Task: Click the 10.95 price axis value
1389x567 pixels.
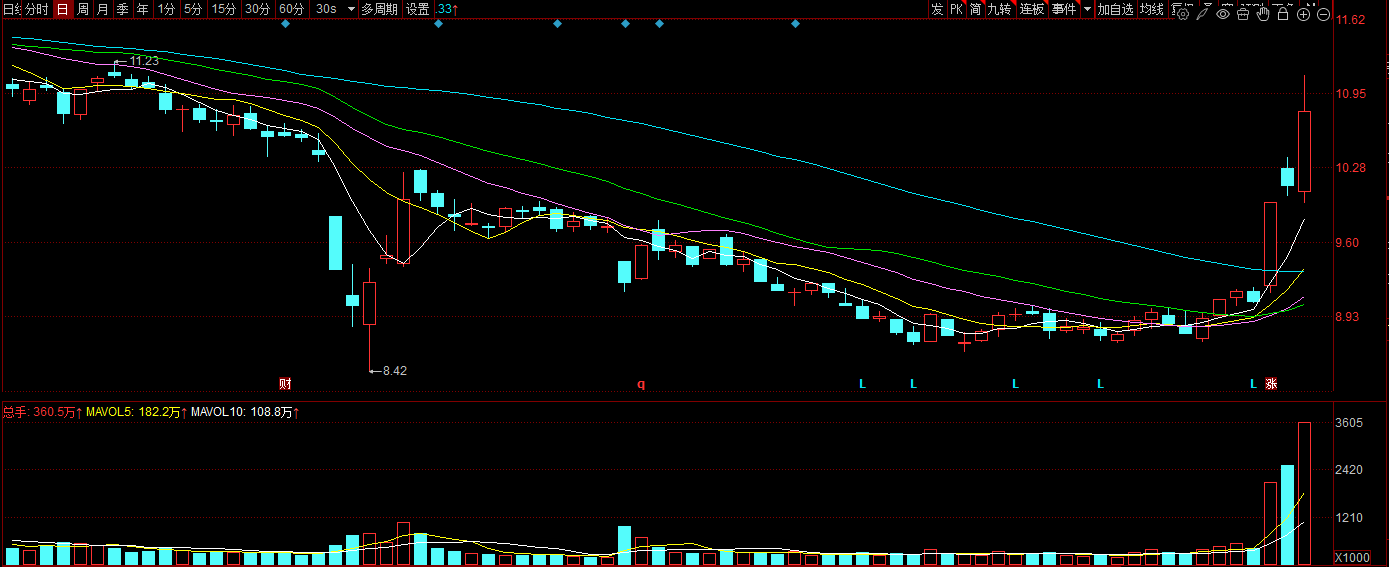Action: 1351,94
